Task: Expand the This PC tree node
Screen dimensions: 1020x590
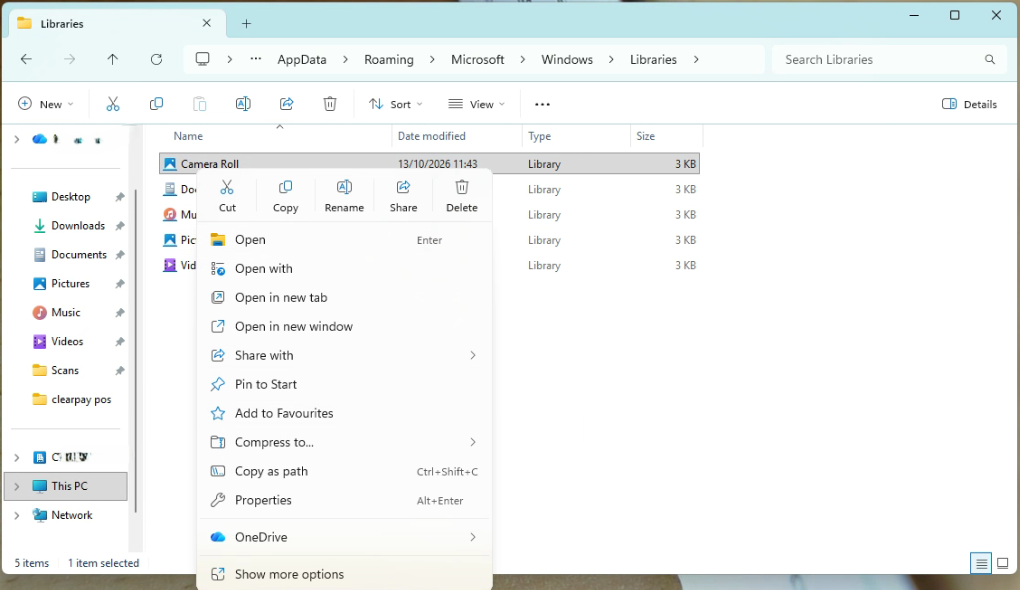Action: click(x=17, y=487)
